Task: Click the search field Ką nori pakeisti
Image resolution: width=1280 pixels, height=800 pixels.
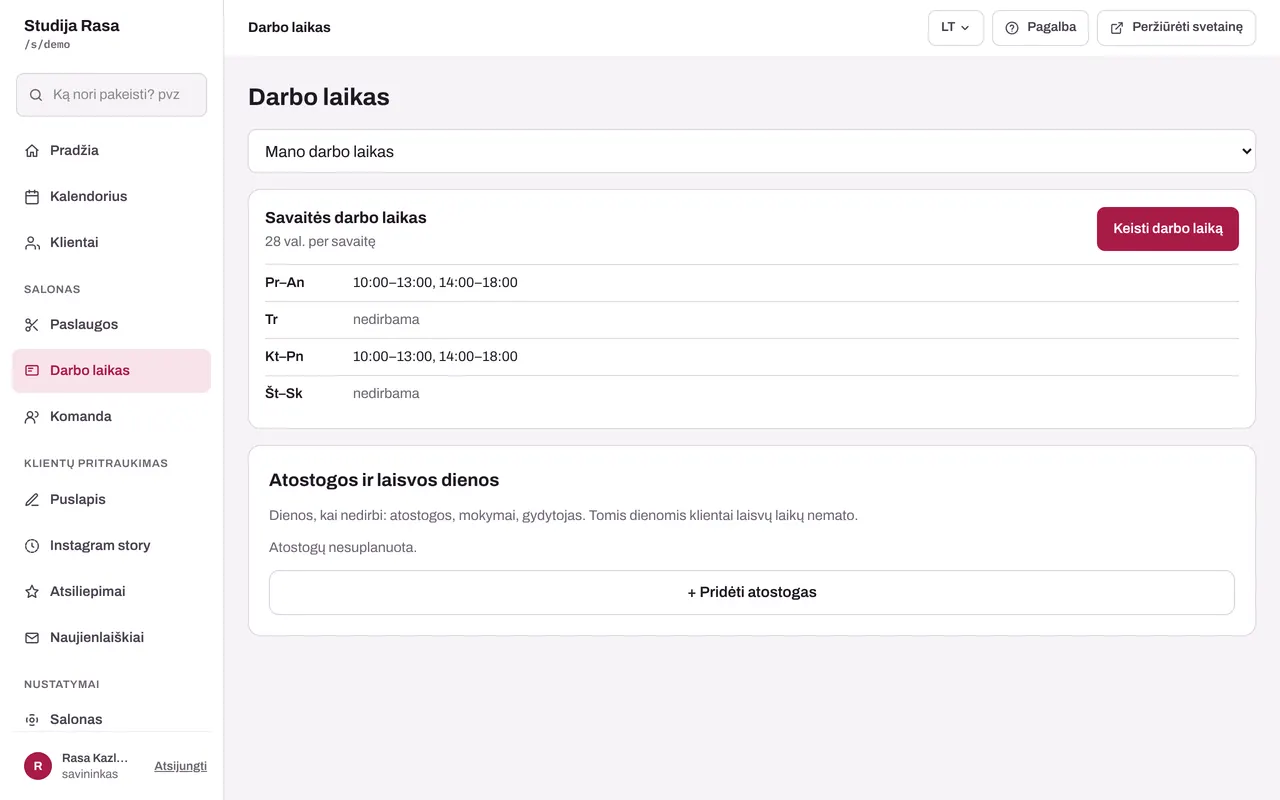Action: (111, 95)
